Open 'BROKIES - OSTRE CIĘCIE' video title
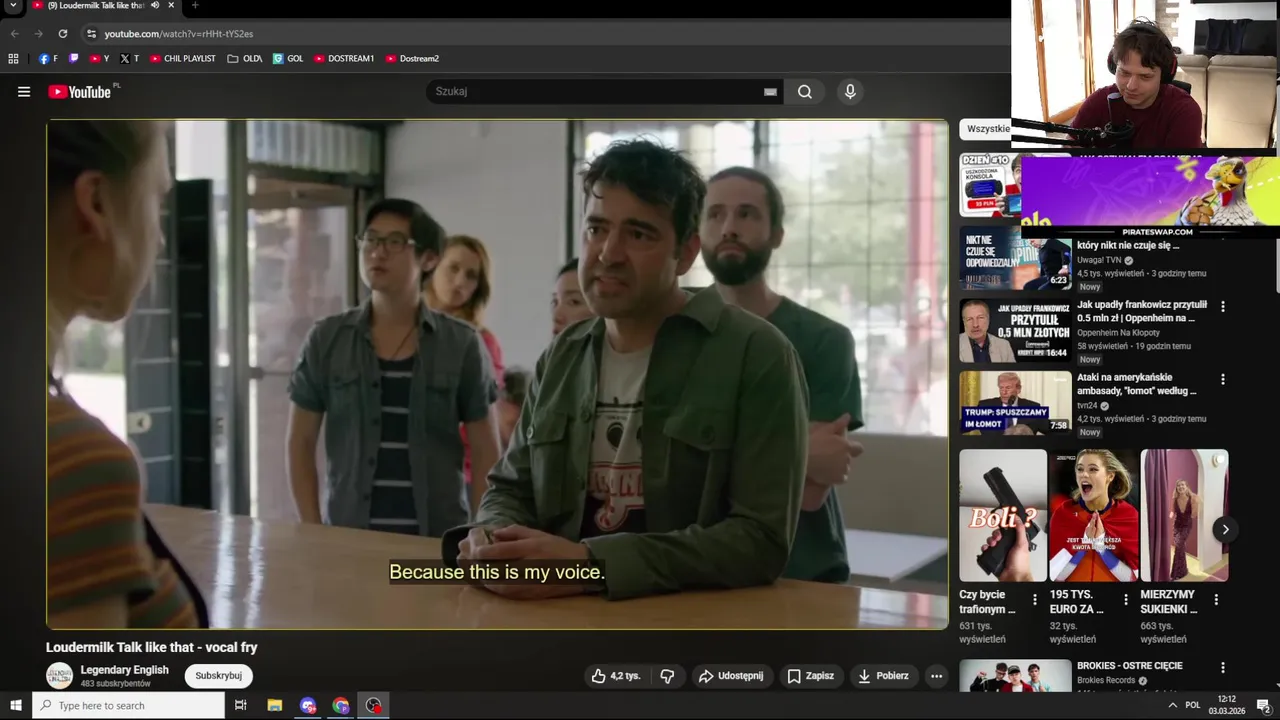This screenshot has width=1280, height=720. click(x=1130, y=666)
